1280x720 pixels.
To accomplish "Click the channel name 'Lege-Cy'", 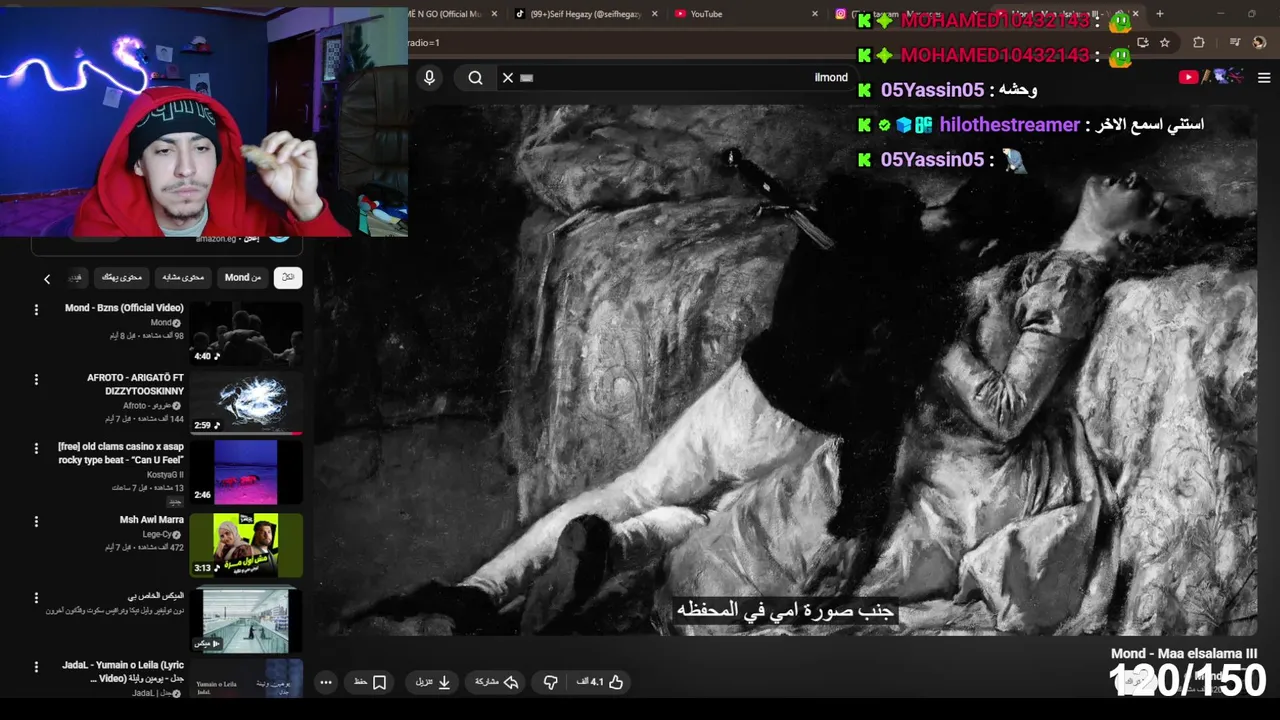I will coord(157,535).
